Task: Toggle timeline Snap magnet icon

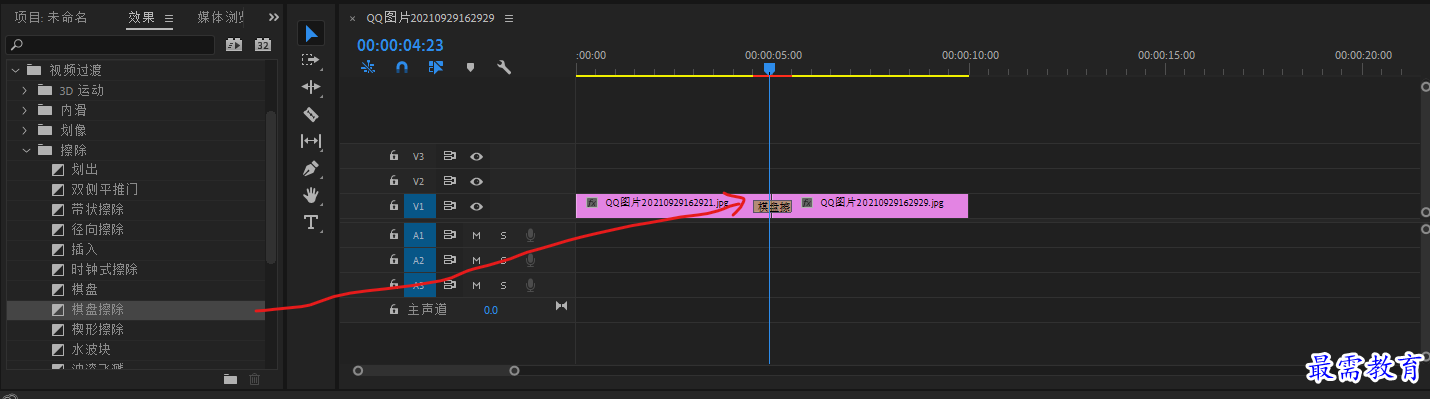Action: [x=402, y=68]
